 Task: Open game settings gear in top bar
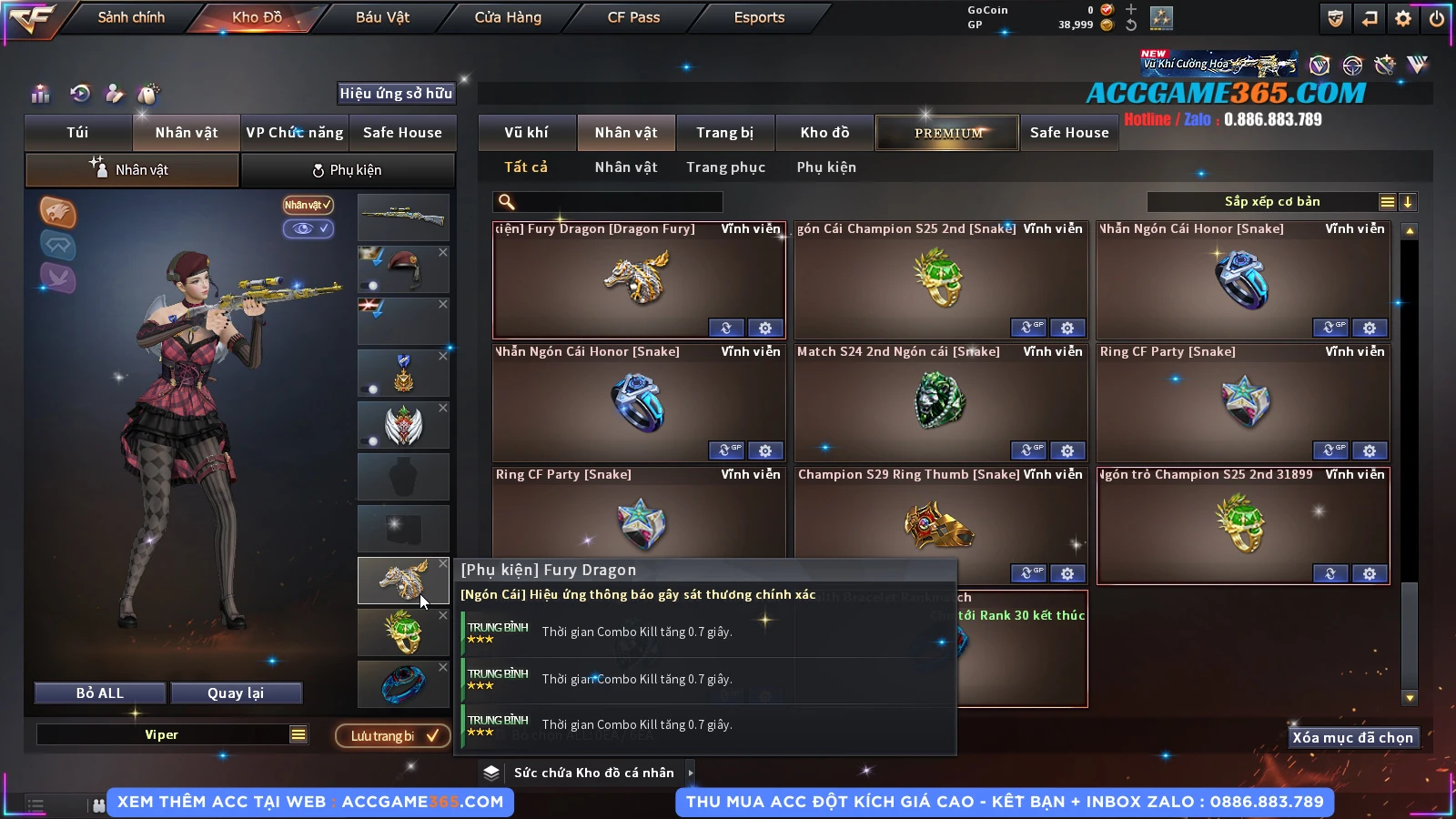click(1403, 18)
